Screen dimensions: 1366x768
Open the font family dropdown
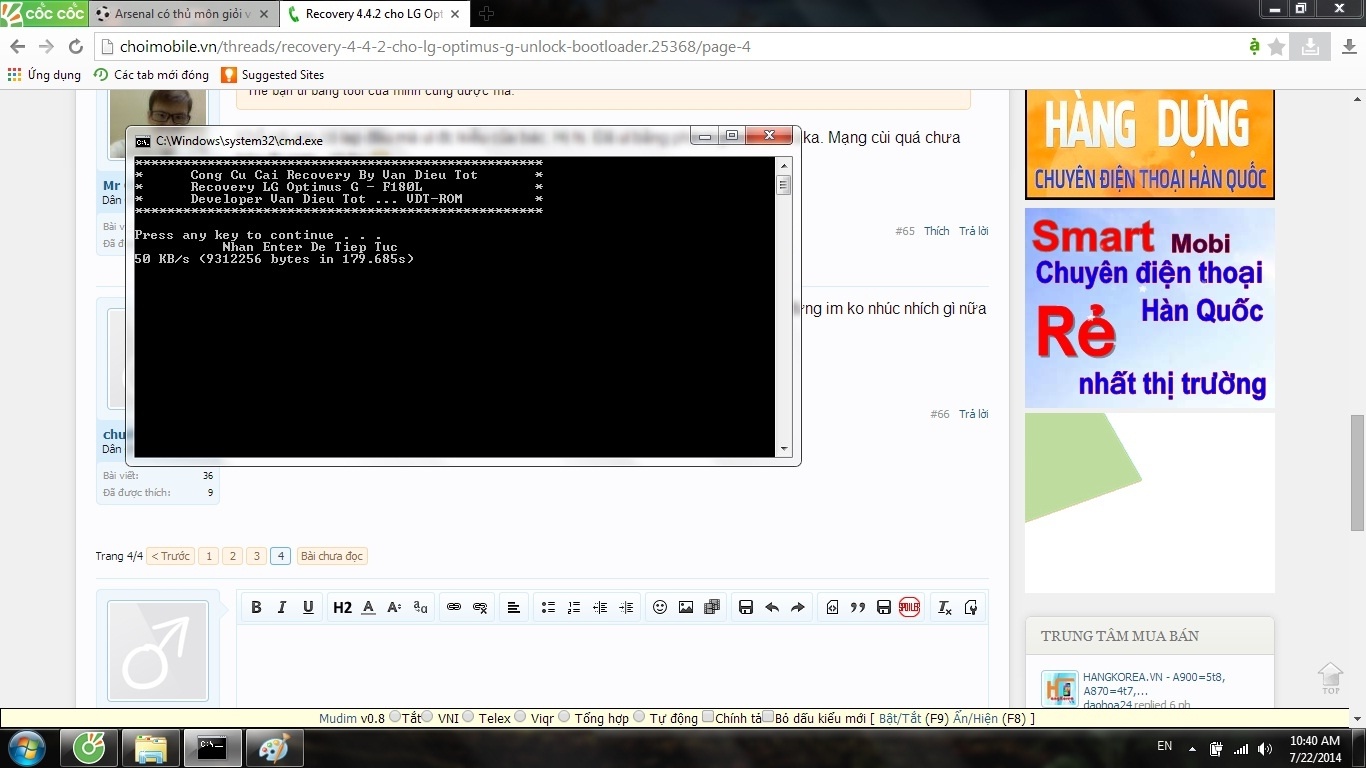420,607
